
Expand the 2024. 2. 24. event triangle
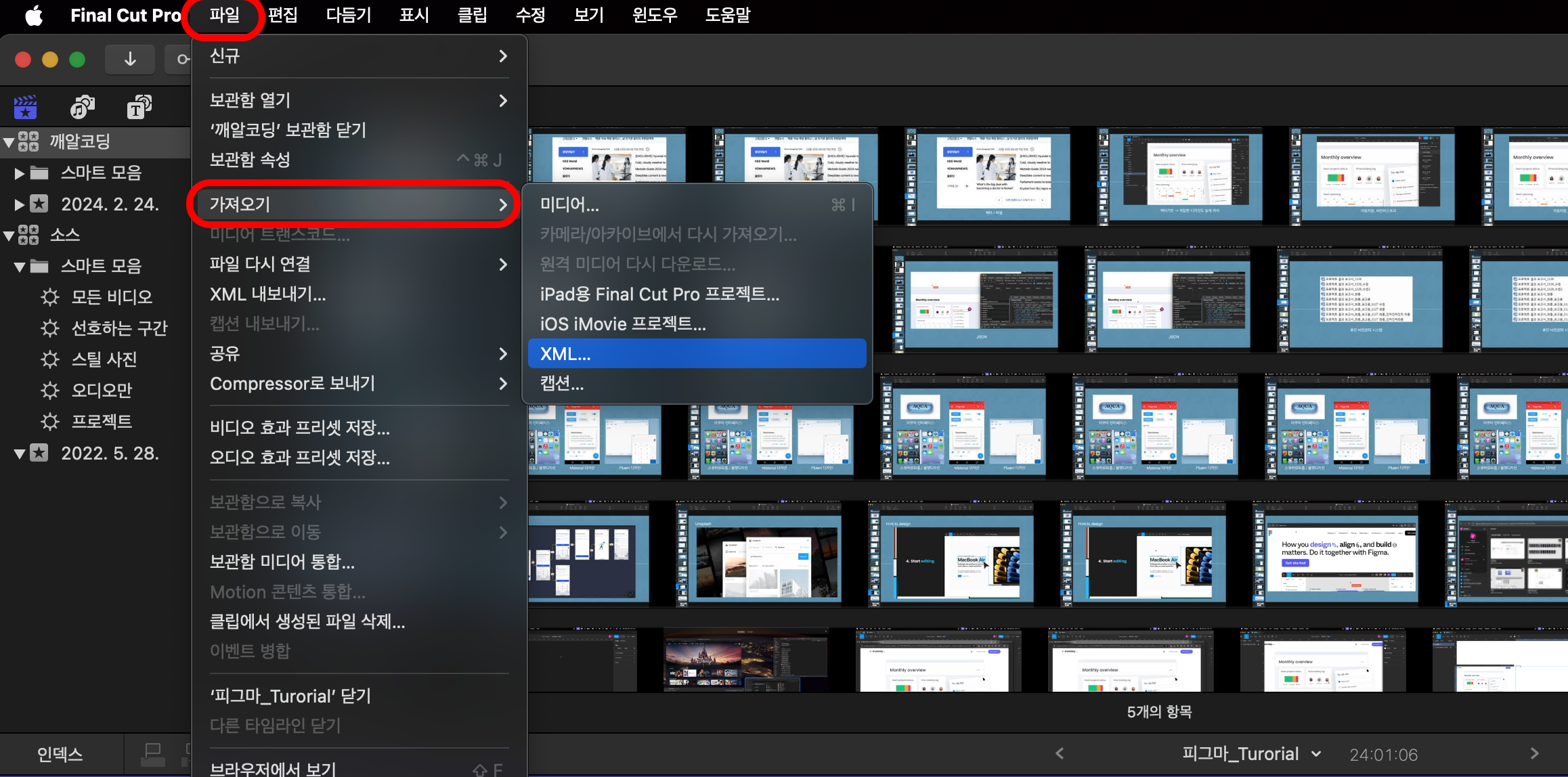[x=20, y=204]
